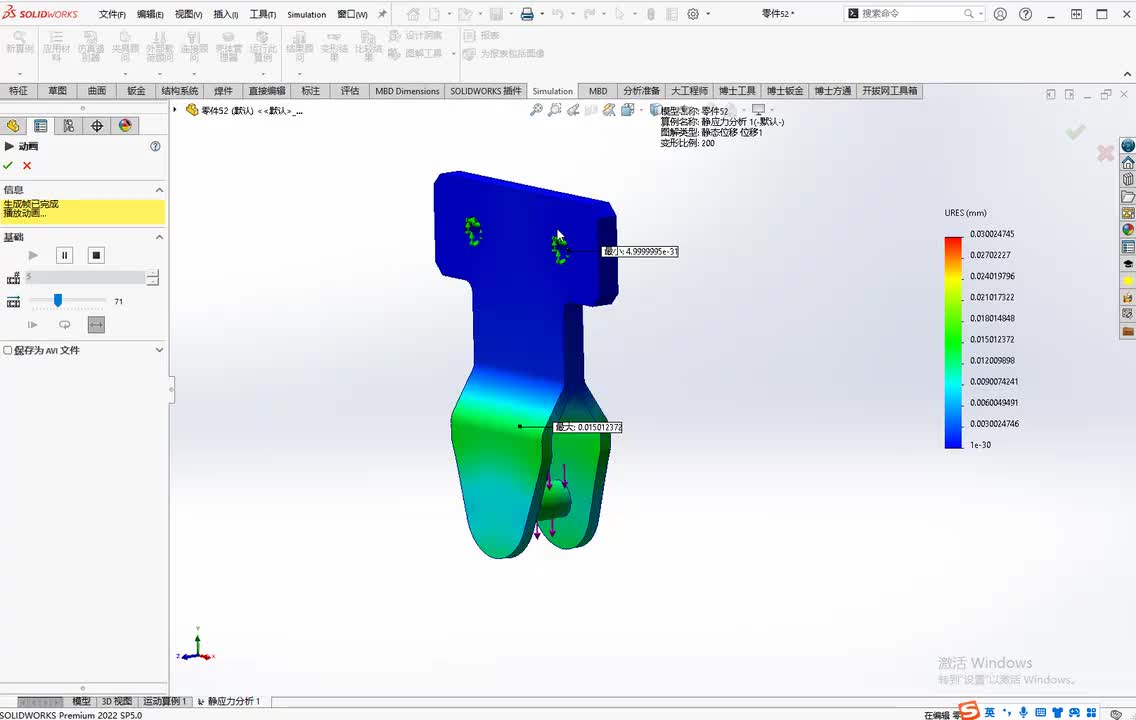
Task: Expand save as AVI file section
Action: click(x=159, y=350)
